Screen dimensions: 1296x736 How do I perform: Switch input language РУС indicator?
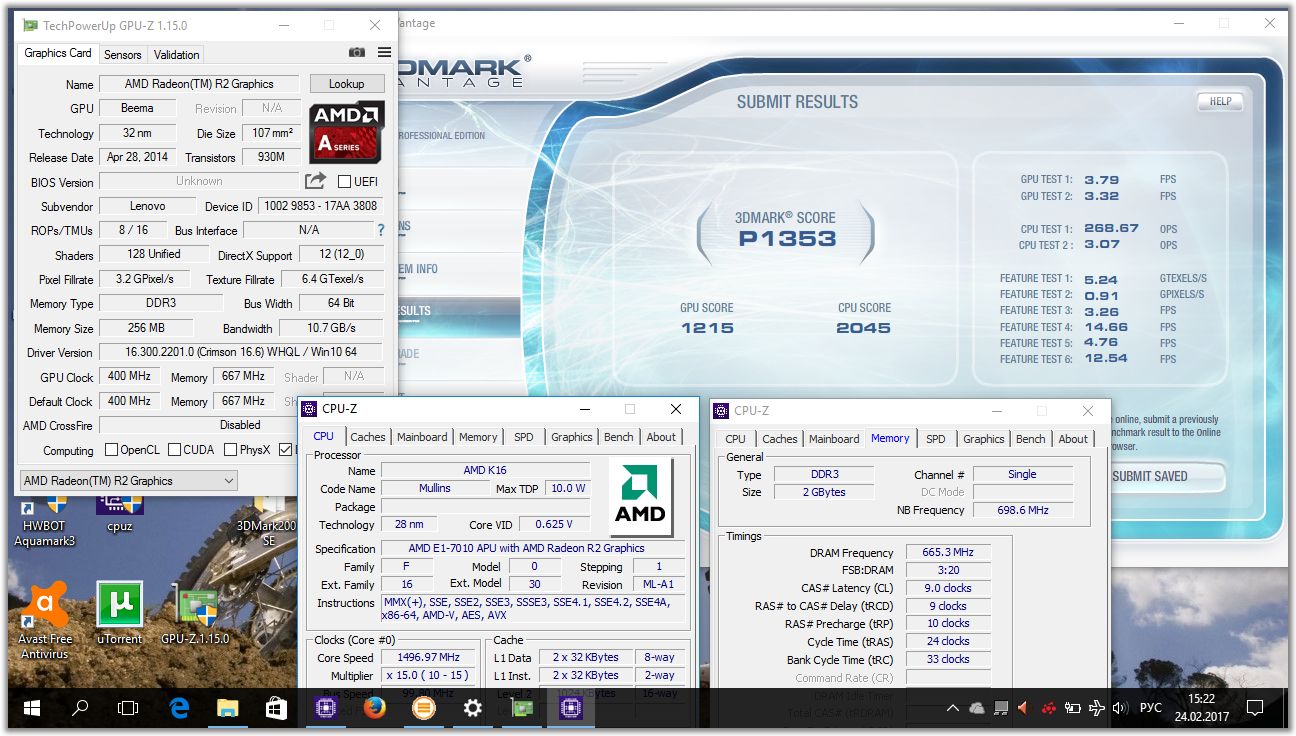point(1151,708)
